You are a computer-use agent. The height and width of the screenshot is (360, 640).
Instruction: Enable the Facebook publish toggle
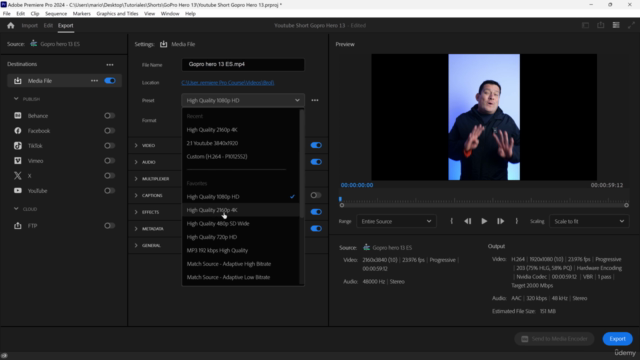(109, 131)
